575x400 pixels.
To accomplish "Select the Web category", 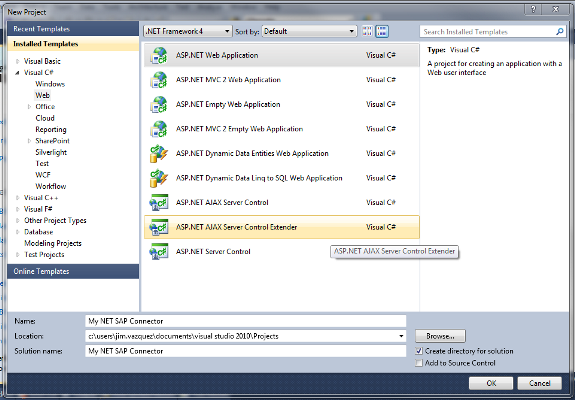I will 42,95.
